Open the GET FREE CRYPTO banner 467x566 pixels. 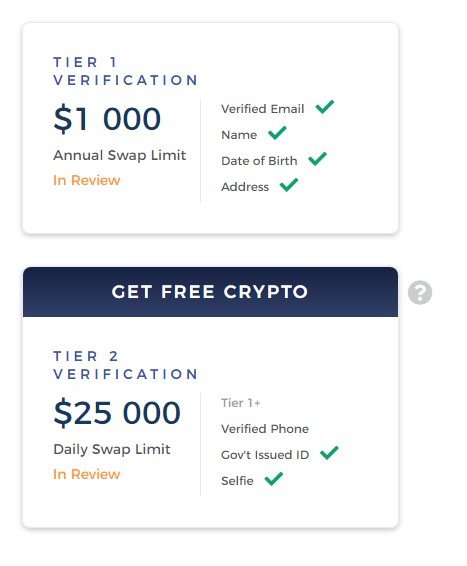pos(210,292)
